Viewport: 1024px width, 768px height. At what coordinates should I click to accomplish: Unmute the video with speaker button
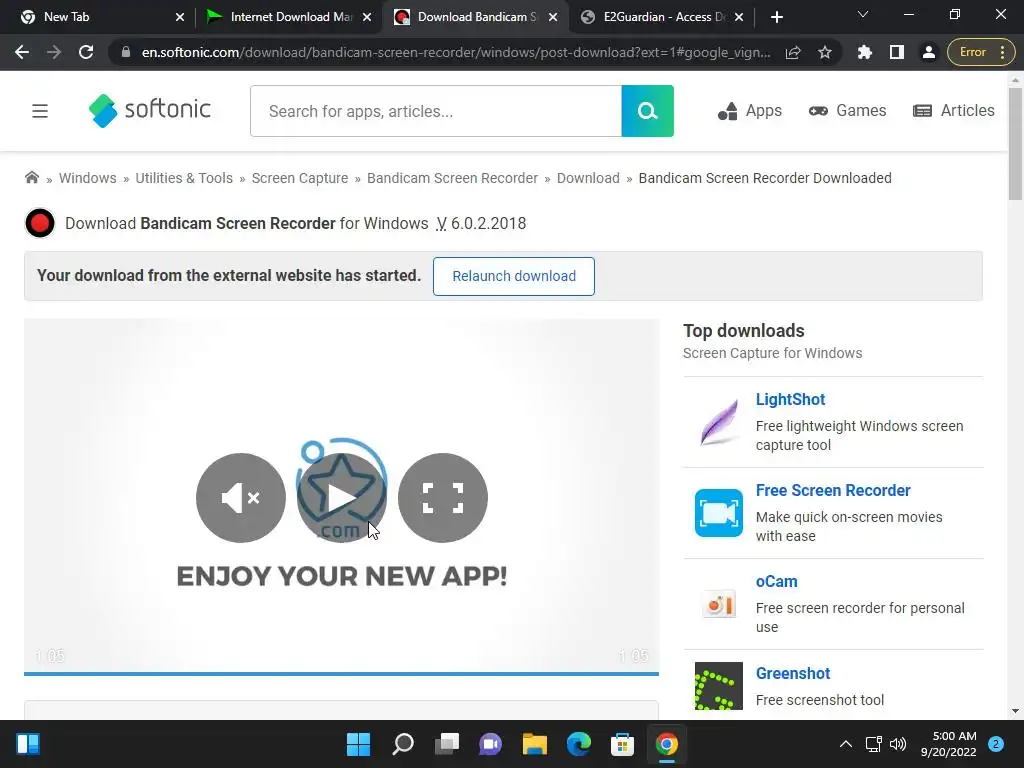pyautogui.click(x=241, y=498)
